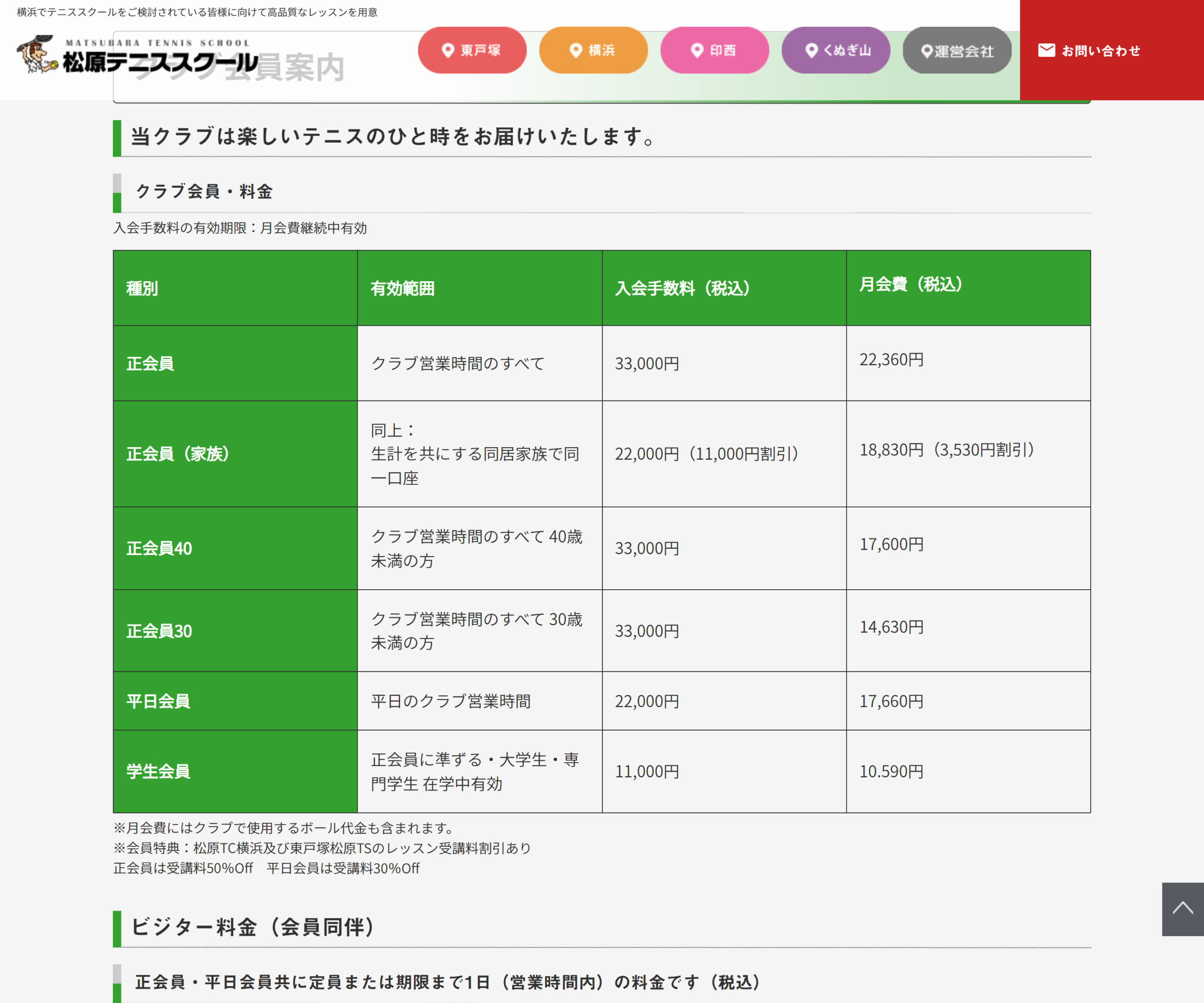This screenshot has height=1003, width=1204.
Task: Click the pin icon in the 印西 button
Action: pyautogui.click(x=697, y=50)
